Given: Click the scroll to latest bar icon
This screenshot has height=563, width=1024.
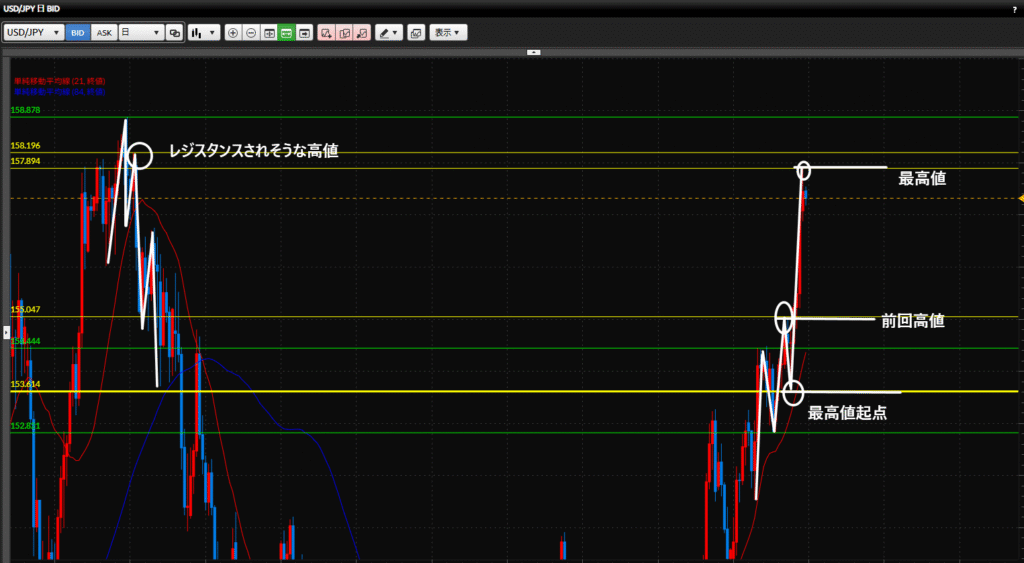Looking at the screenshot, I should tap(304, 32).
